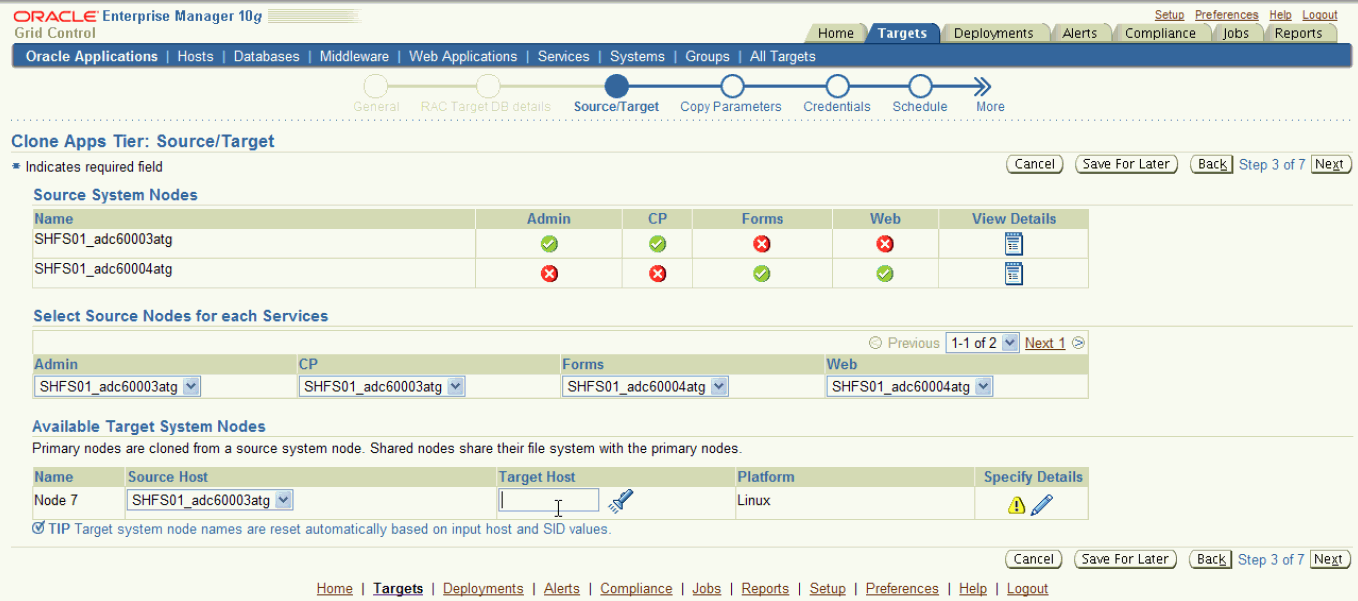The image size is (1358, 601).
Task: Click the footer Deployments link
Action: [x=483, y=589]
